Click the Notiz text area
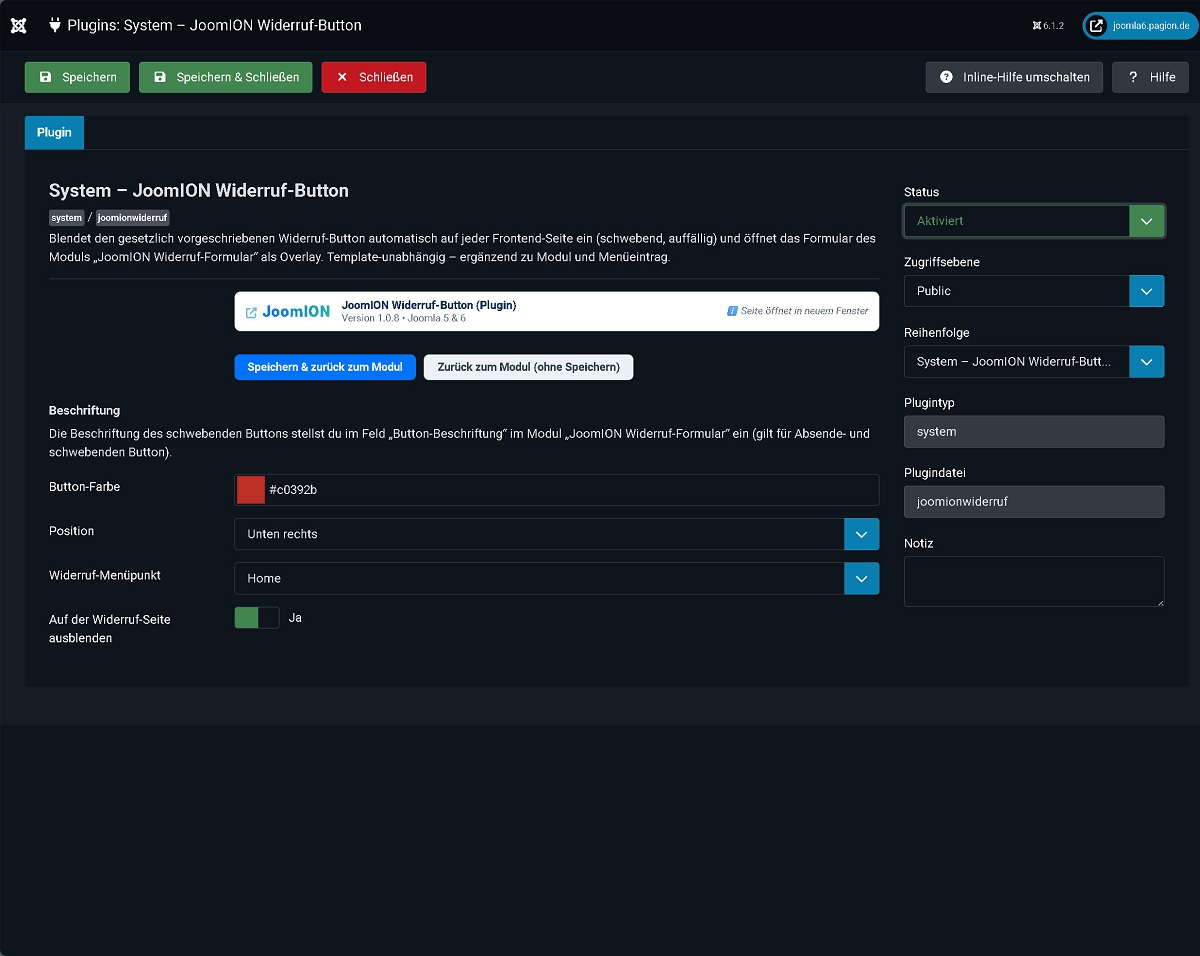 click(x=1034, y=581)
